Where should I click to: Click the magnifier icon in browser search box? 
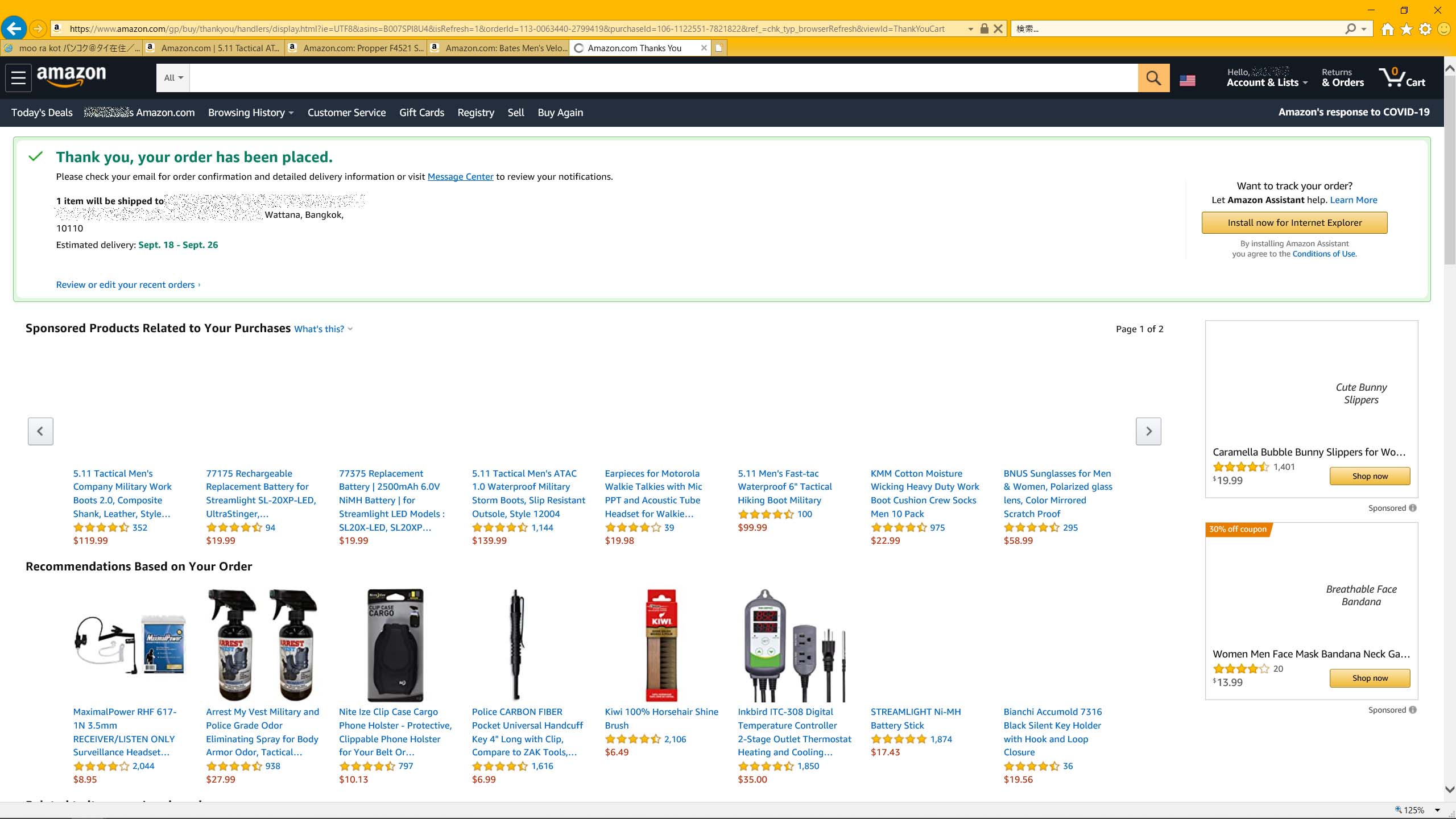1350,28
